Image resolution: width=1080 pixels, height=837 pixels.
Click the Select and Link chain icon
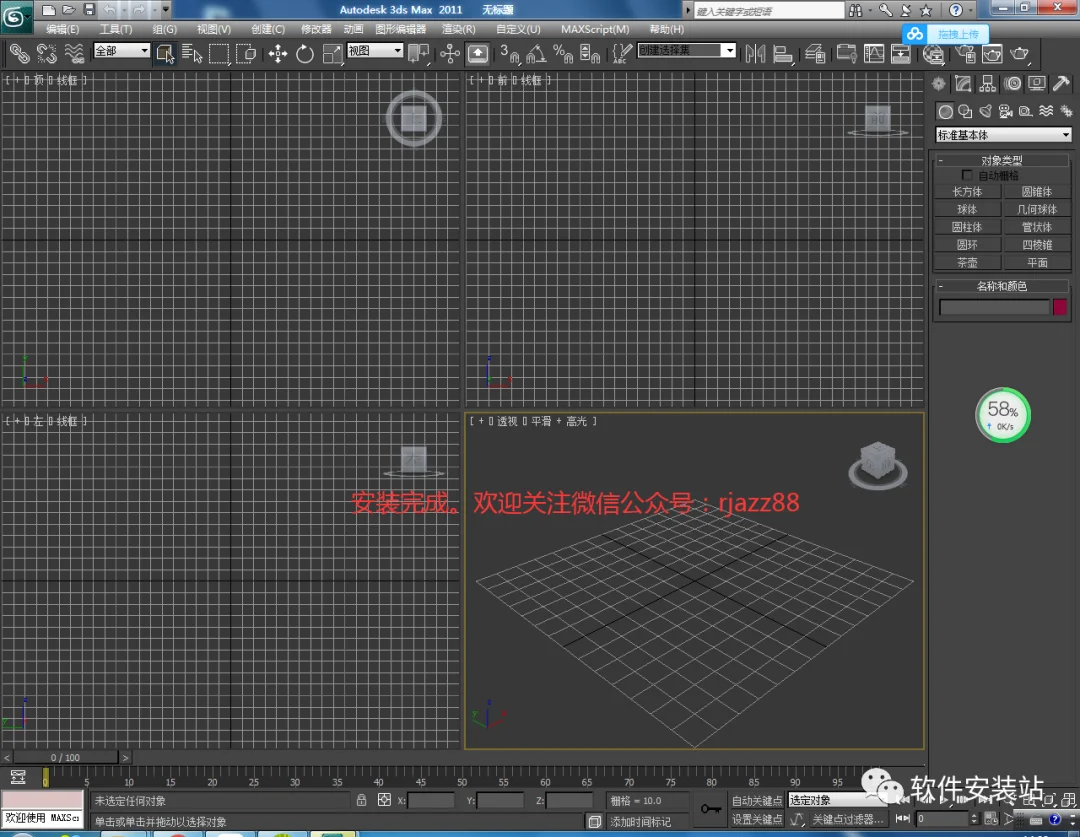(19, 54)
